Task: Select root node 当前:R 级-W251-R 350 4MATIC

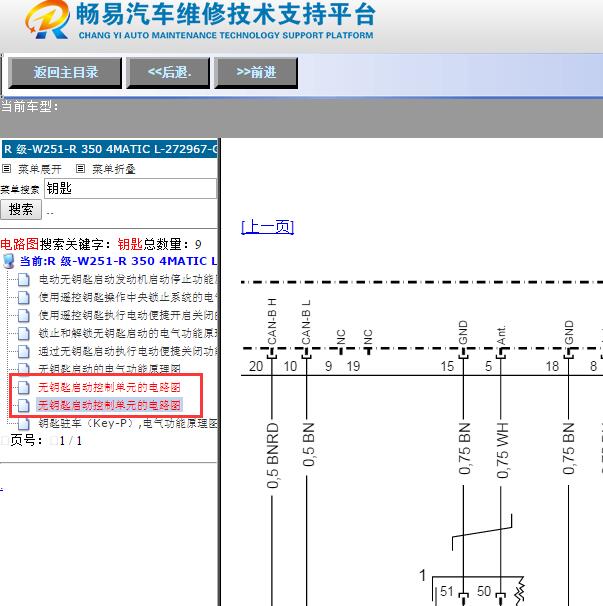Action: click(118, 261)
